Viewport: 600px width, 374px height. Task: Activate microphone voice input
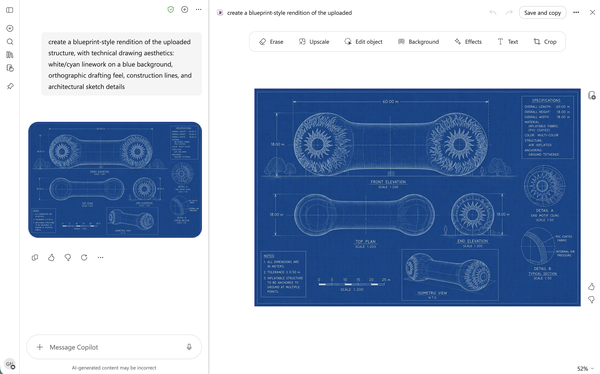pyautogui.click(x=189, y=347)
